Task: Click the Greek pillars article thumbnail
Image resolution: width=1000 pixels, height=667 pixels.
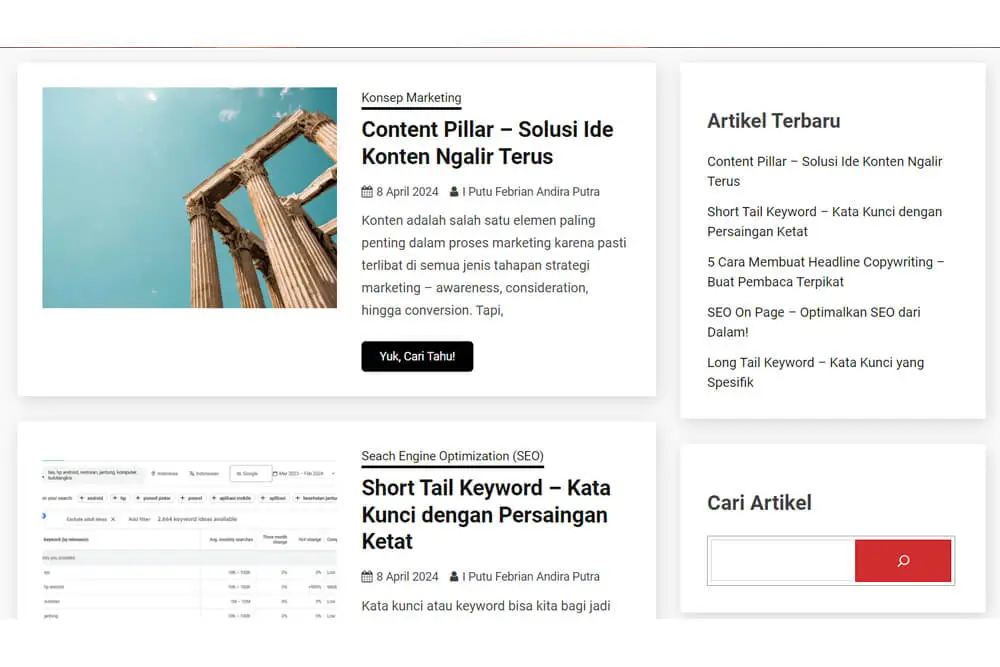Action: point(189,198)
